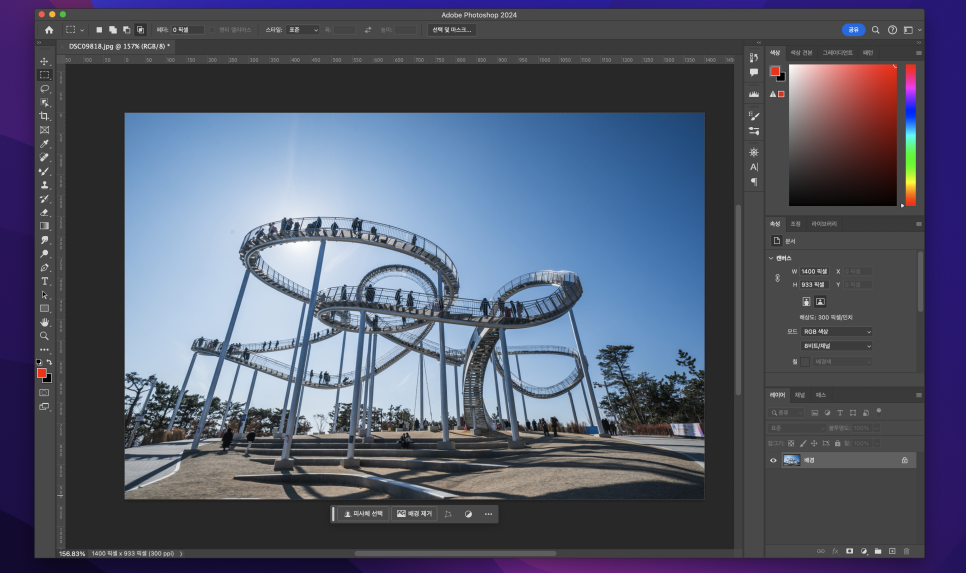This screenshot has width=966, height=573.
Task: Switch to the Patterns tab
Action: 868,53
